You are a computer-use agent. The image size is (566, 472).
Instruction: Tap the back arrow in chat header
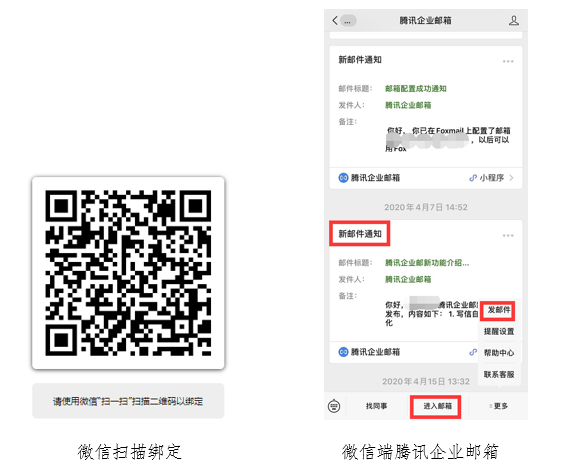(335, 20)
